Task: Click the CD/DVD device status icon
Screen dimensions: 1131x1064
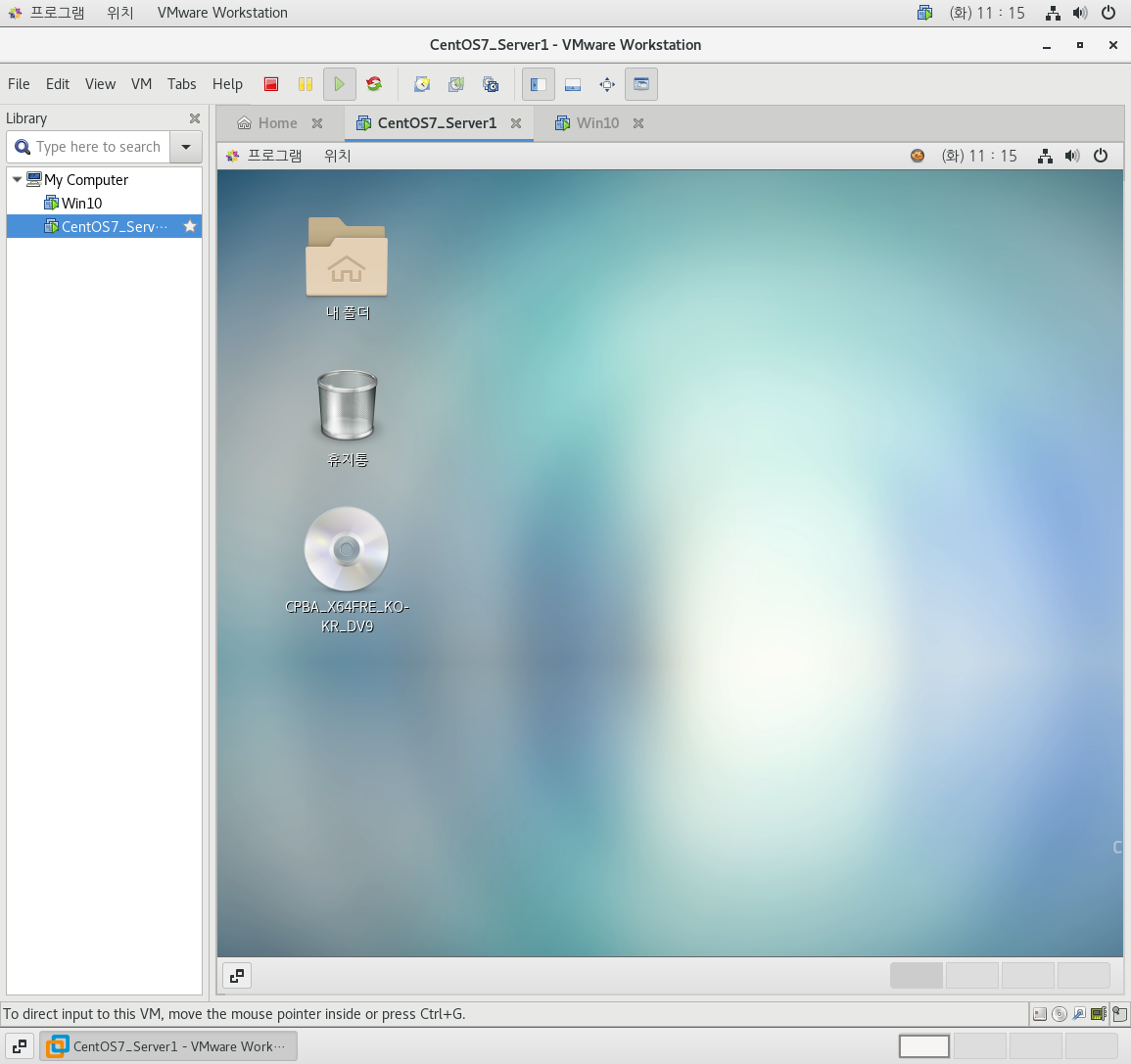Action: (1060, 1014)
